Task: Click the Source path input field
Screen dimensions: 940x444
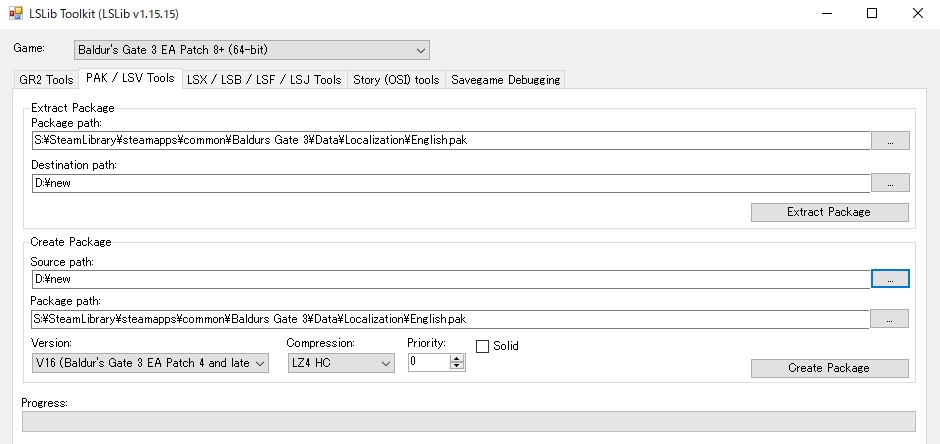Action: [x=451, y=279]
